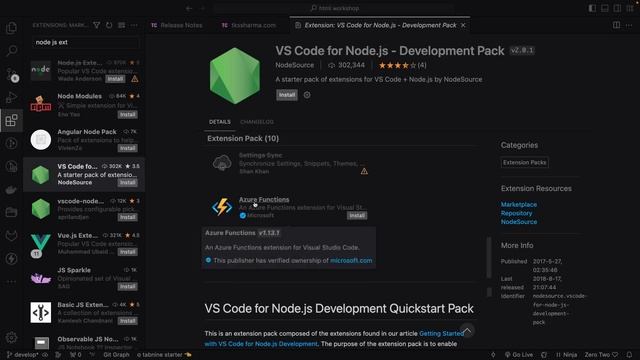
Task: Install the Development Pack main button
Action: pyautogui.click(x=287, y=95)
